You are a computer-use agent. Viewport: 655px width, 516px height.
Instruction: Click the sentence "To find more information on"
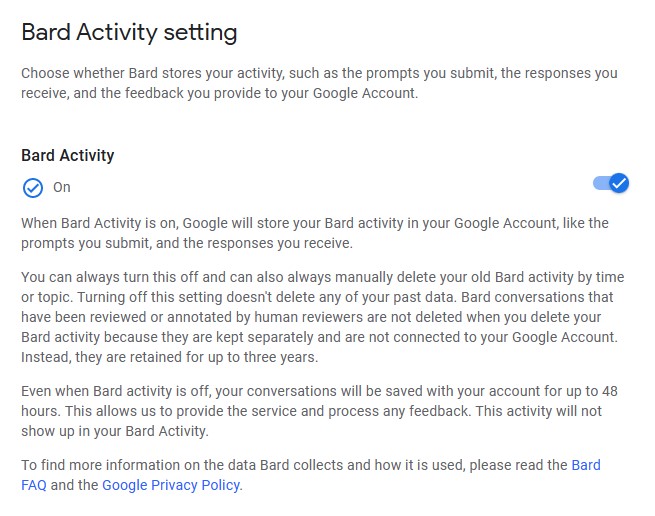click(x=311, y=475)
